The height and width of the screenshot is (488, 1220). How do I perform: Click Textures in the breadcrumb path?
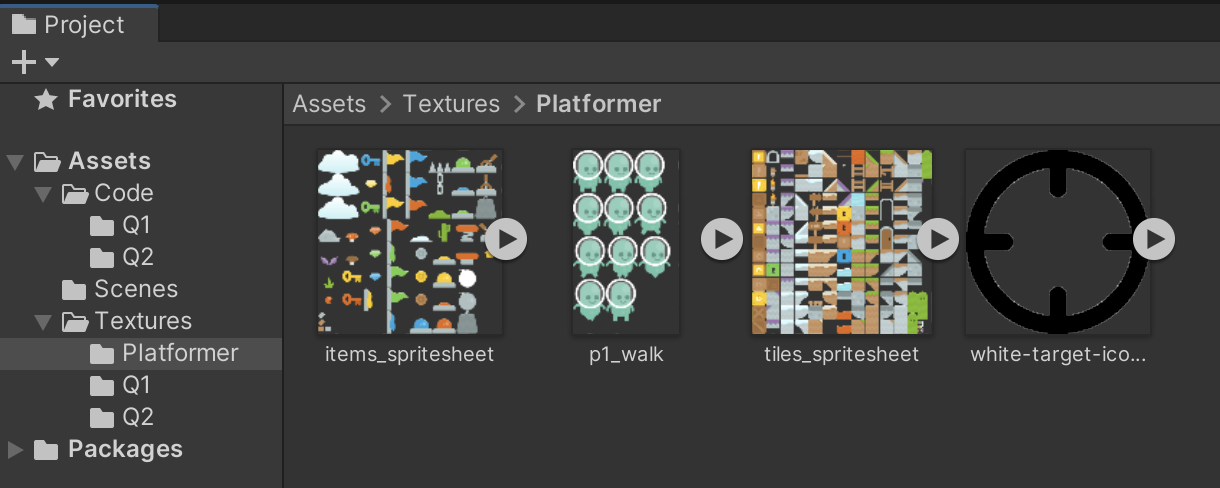451,104
